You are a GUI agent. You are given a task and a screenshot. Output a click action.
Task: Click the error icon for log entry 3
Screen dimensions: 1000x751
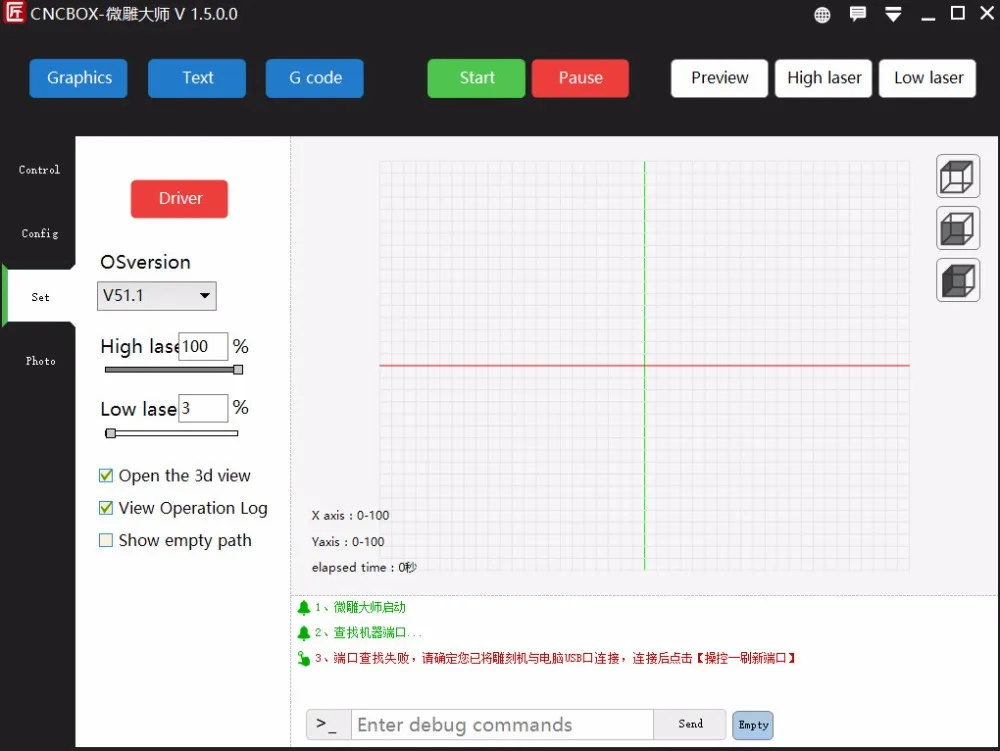click(304, 659)
